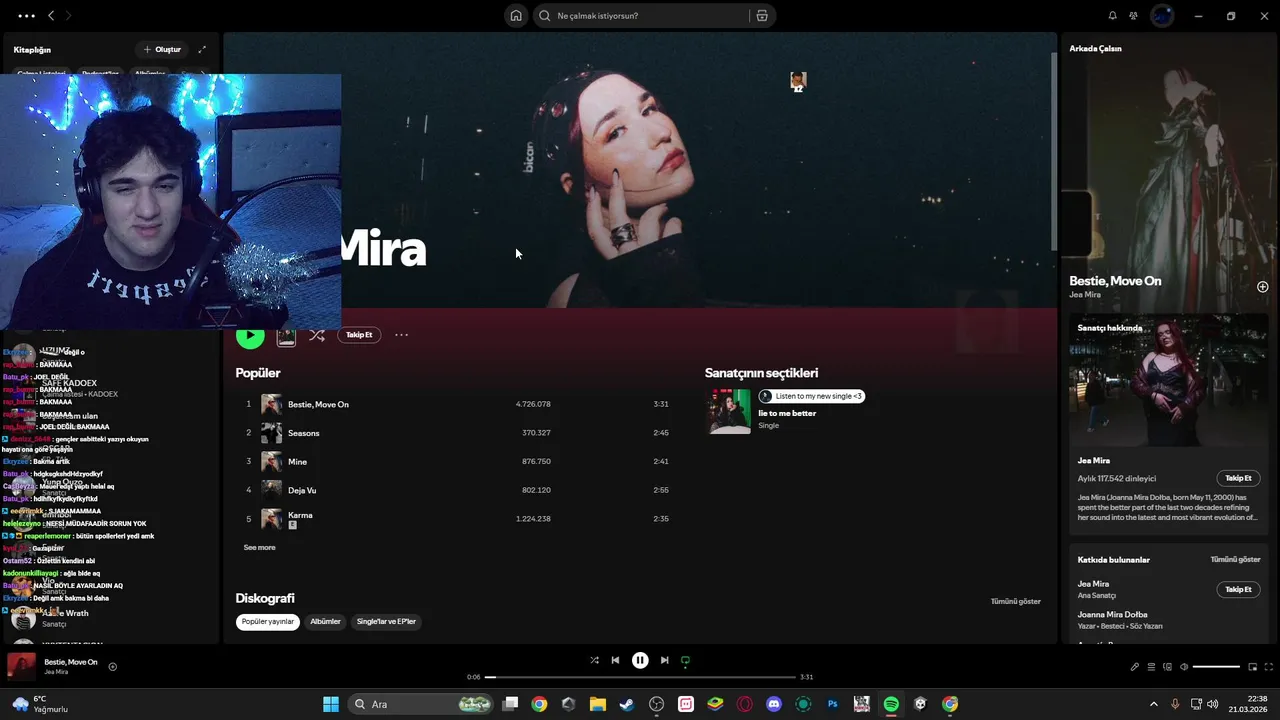Open Tümünü göster for Katkıda bulunanlar
The height and width of the screenshot is (720, 1280).
(1235, 560)
